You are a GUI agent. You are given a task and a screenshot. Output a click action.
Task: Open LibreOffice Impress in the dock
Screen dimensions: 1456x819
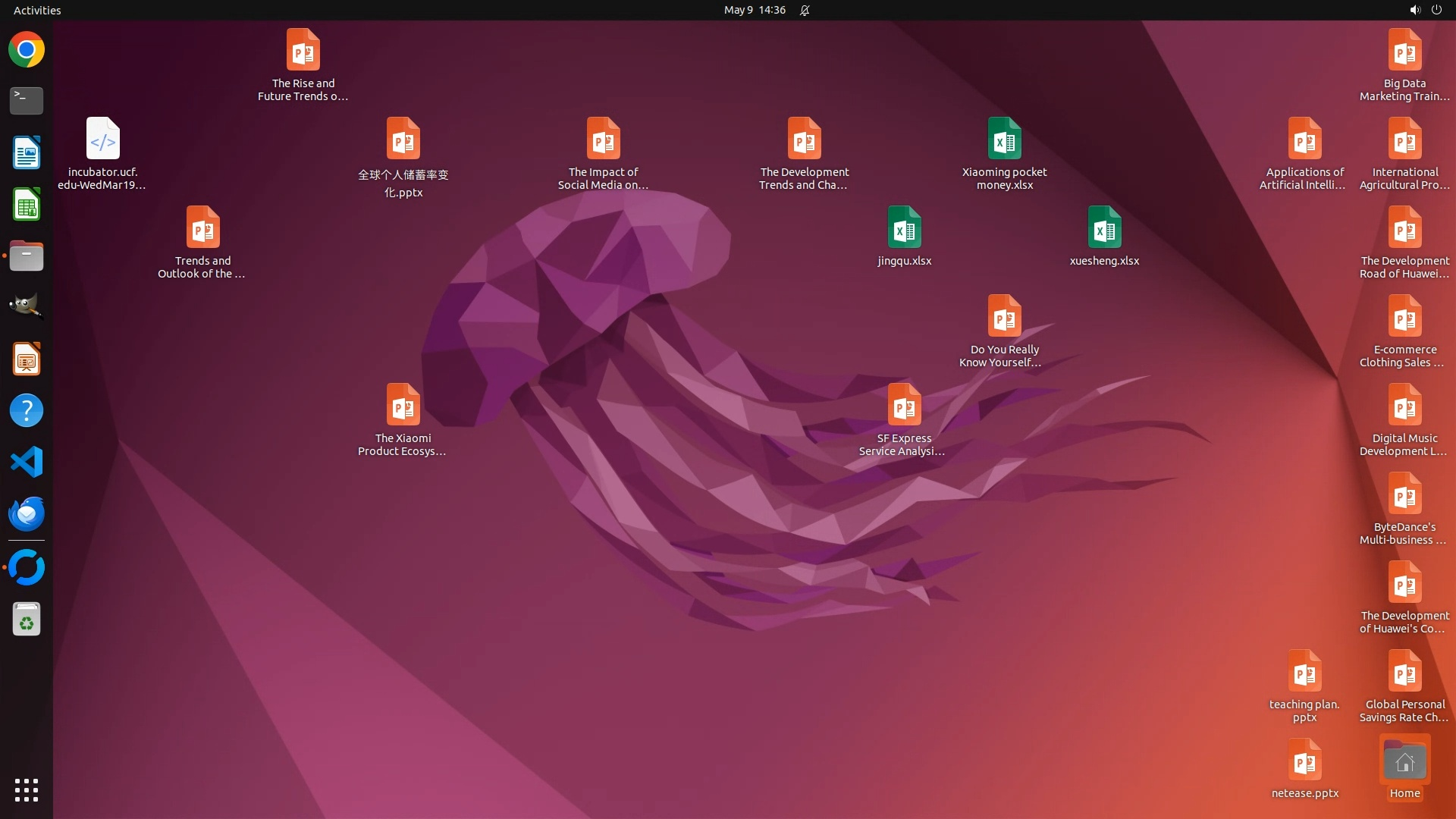27,359
